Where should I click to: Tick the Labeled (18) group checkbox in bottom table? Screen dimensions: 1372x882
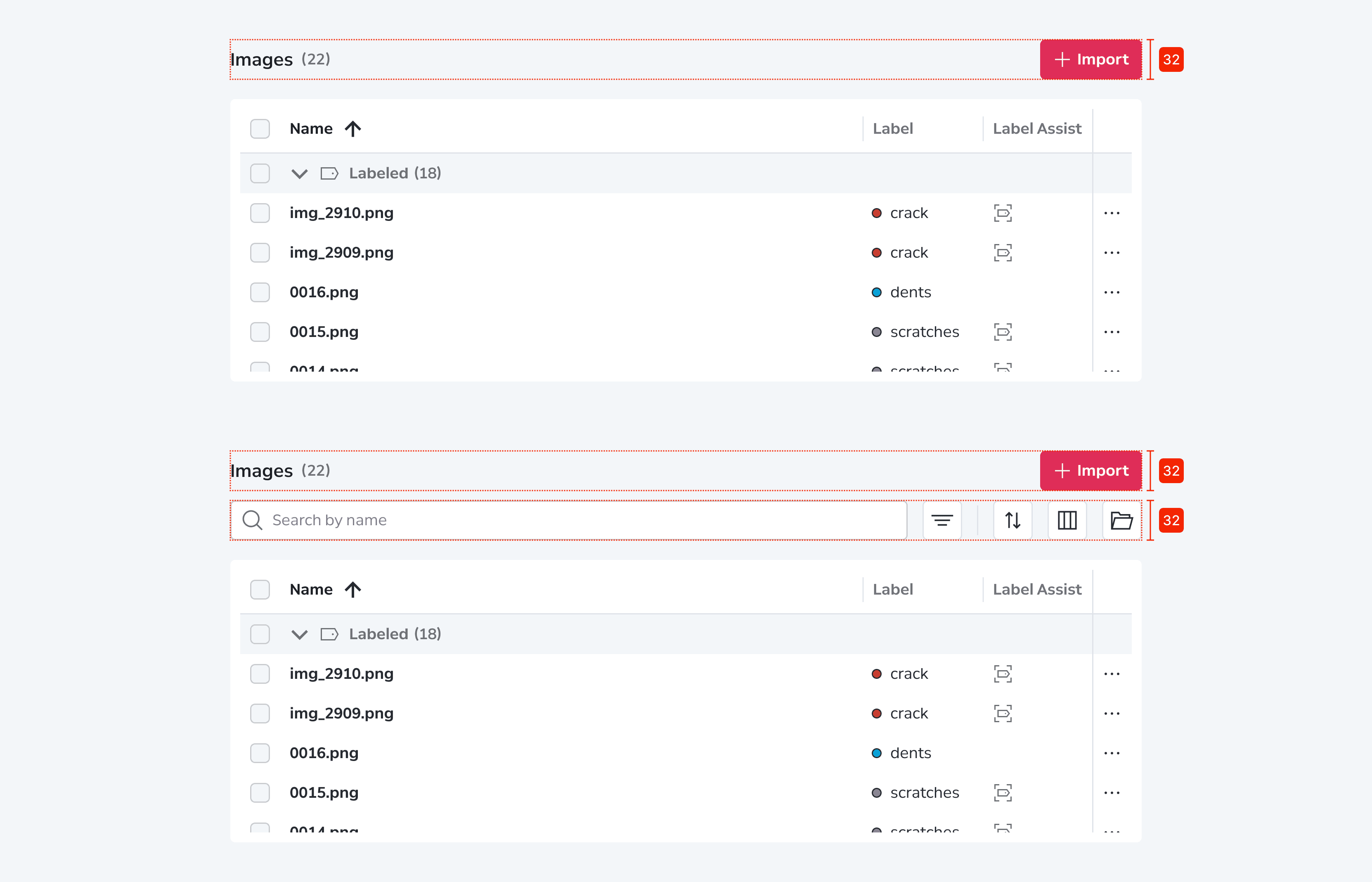260,634
